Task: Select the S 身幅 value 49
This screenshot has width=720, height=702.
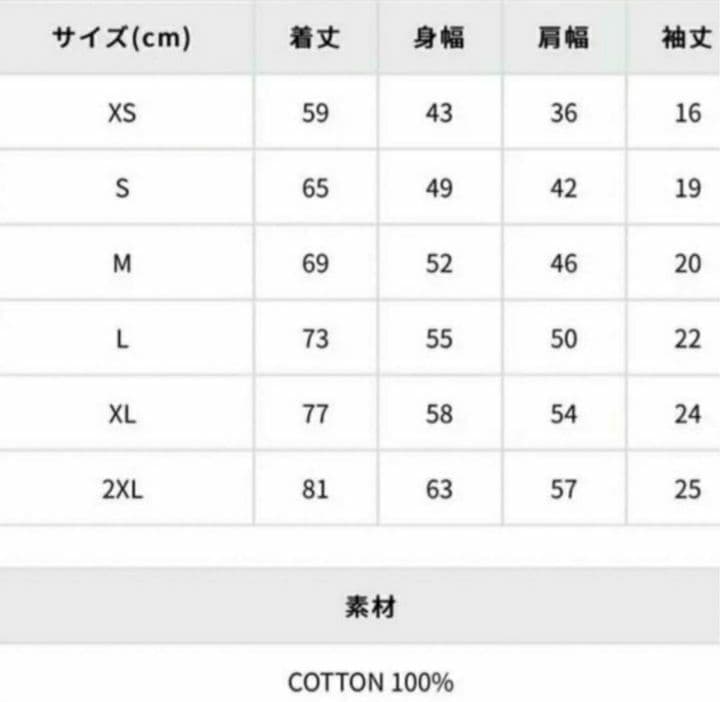Action: pyautogui.click(x=439, y=188)
